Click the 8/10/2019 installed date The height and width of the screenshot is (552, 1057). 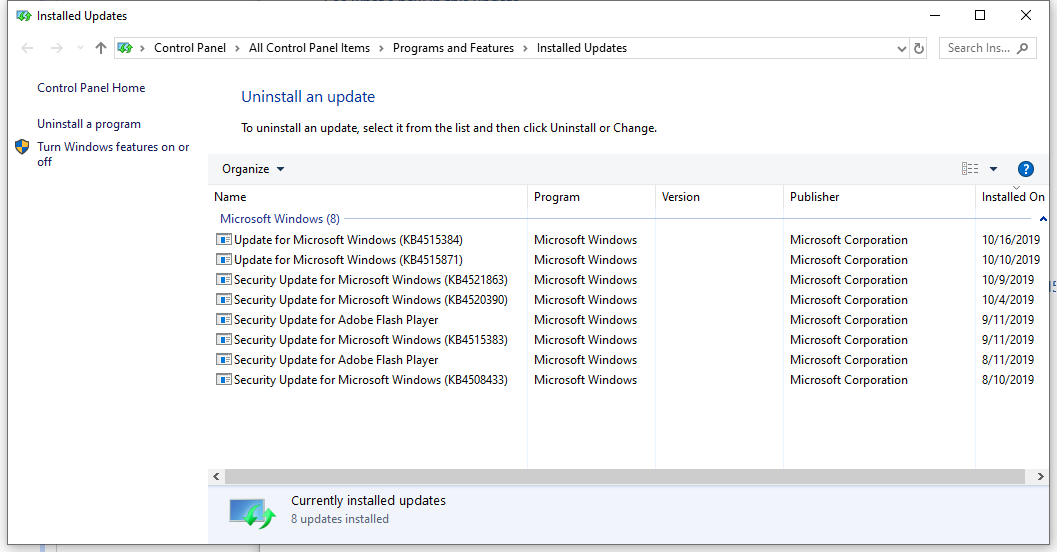coord(1008,380)
